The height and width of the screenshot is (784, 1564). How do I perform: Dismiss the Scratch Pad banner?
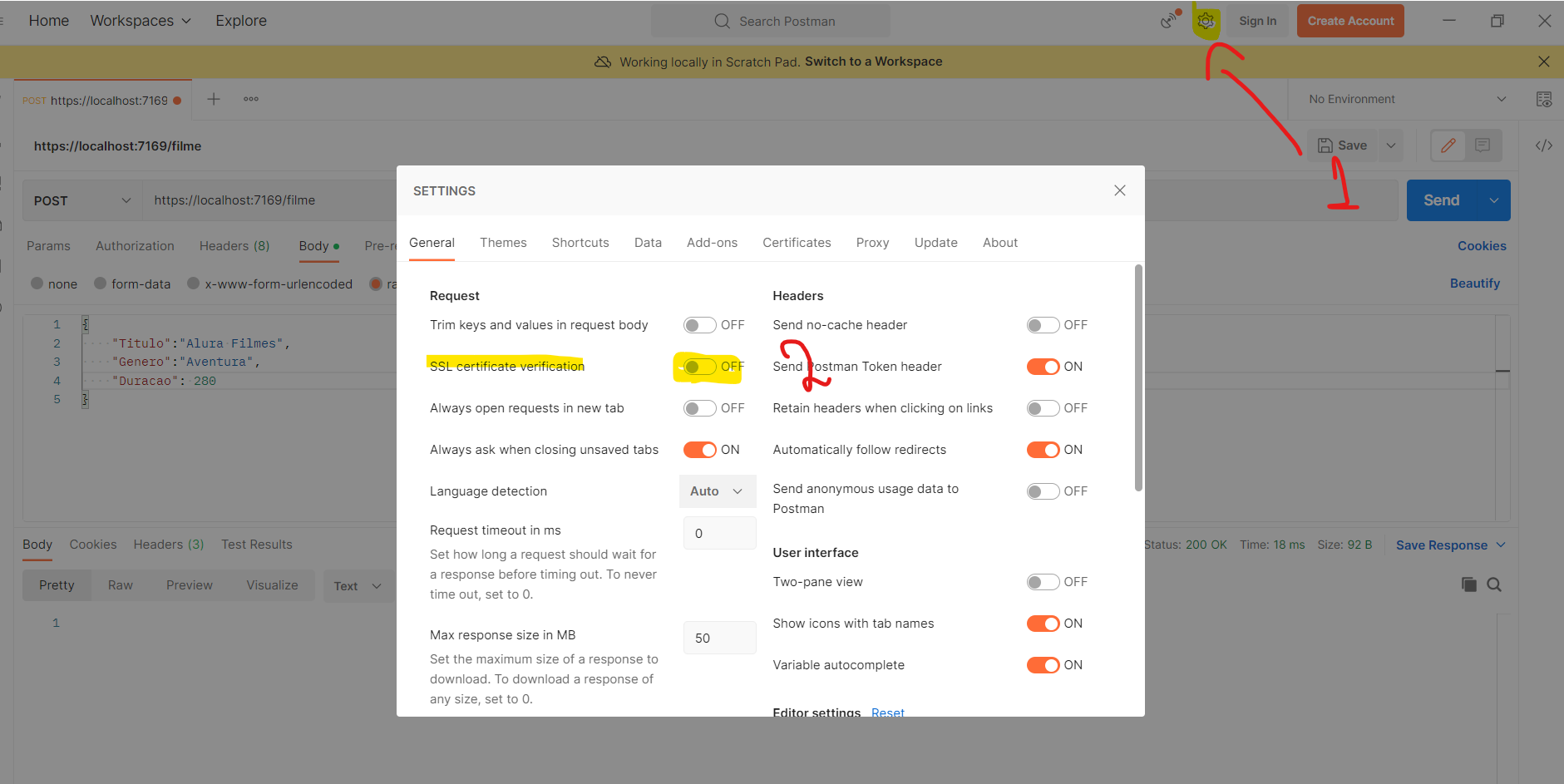[x=1544, y=62]
